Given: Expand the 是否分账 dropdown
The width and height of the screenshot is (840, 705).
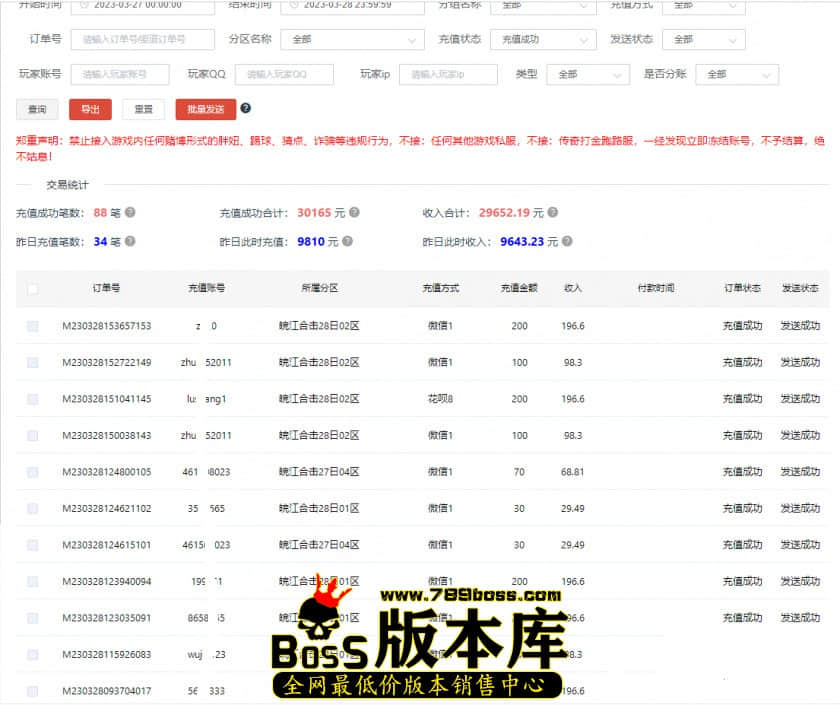Looking at the screenshot, I should coord(738,75).
